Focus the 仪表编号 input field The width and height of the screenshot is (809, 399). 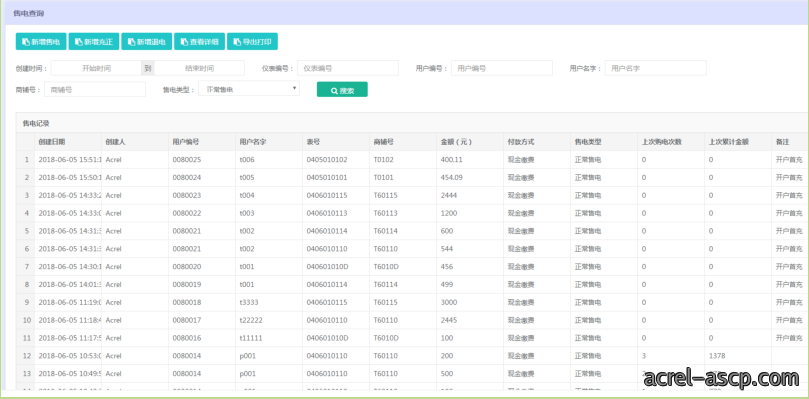pyautogui.click(x=348, y=68)
